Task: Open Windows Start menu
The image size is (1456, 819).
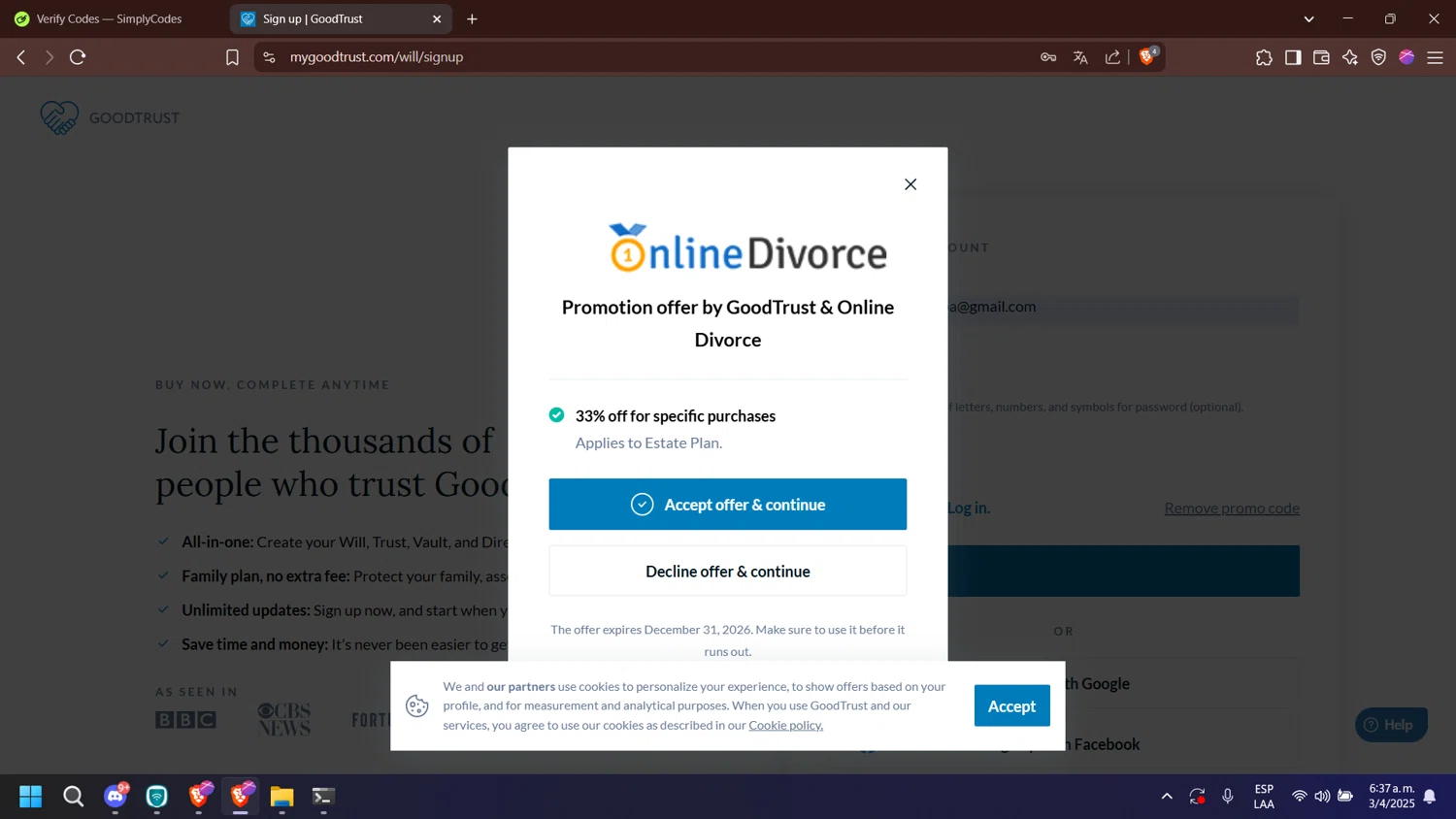Action: (x=31, y=797)
